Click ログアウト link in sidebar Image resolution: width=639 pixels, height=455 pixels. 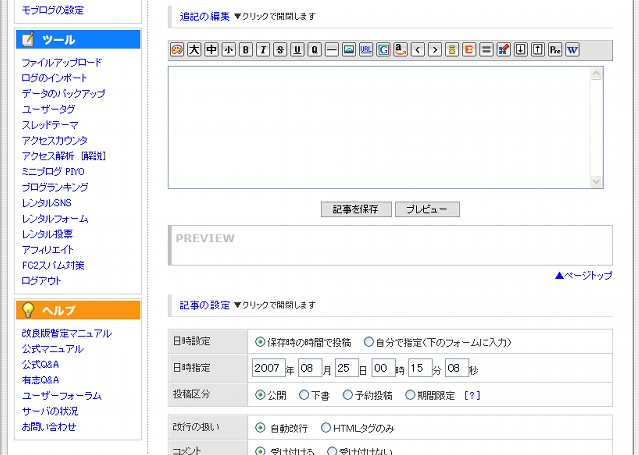click(x=41, y=281)
